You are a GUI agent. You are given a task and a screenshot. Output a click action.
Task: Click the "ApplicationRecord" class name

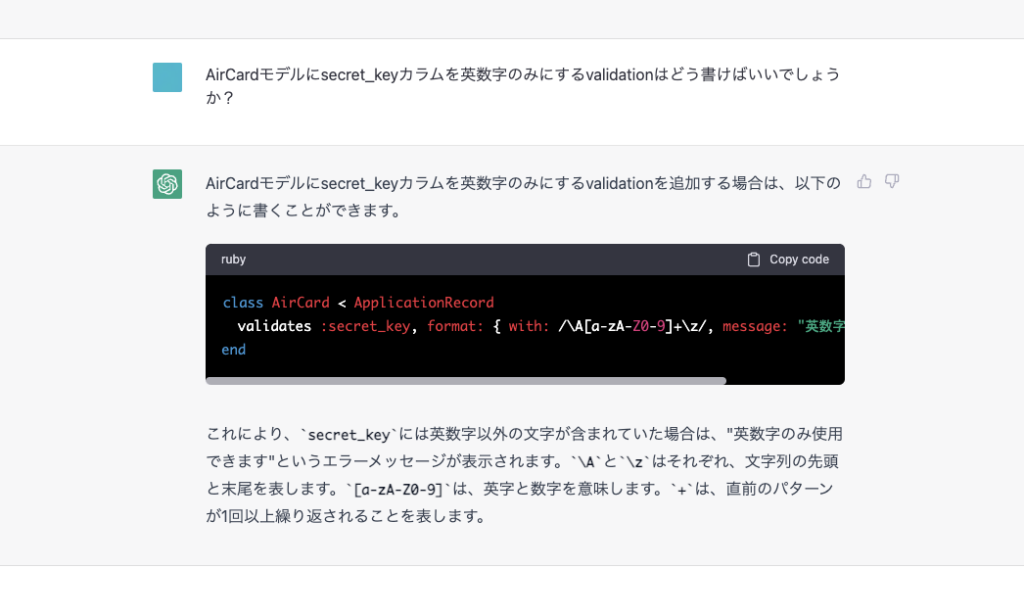tap(424, 302)
